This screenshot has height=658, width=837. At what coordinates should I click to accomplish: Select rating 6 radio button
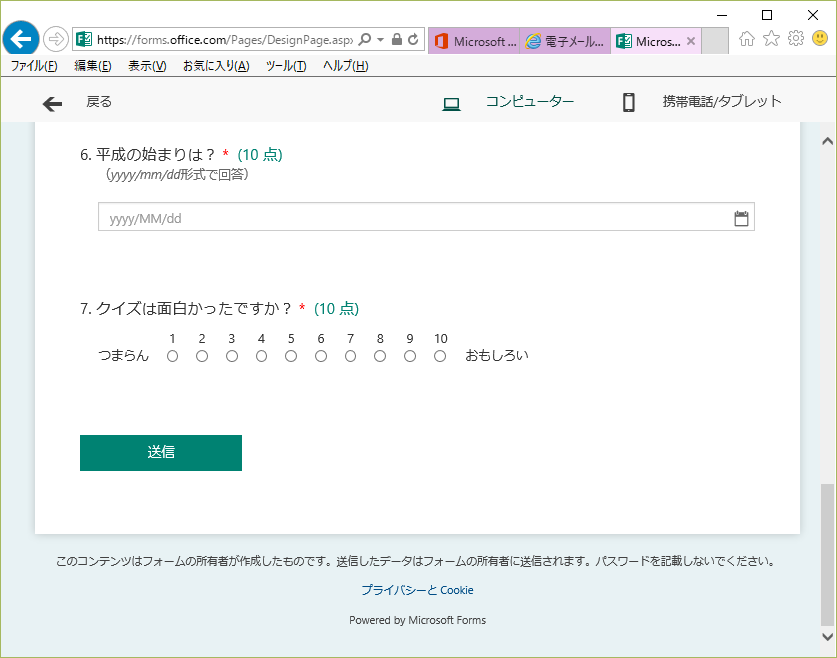coord(321,356)
